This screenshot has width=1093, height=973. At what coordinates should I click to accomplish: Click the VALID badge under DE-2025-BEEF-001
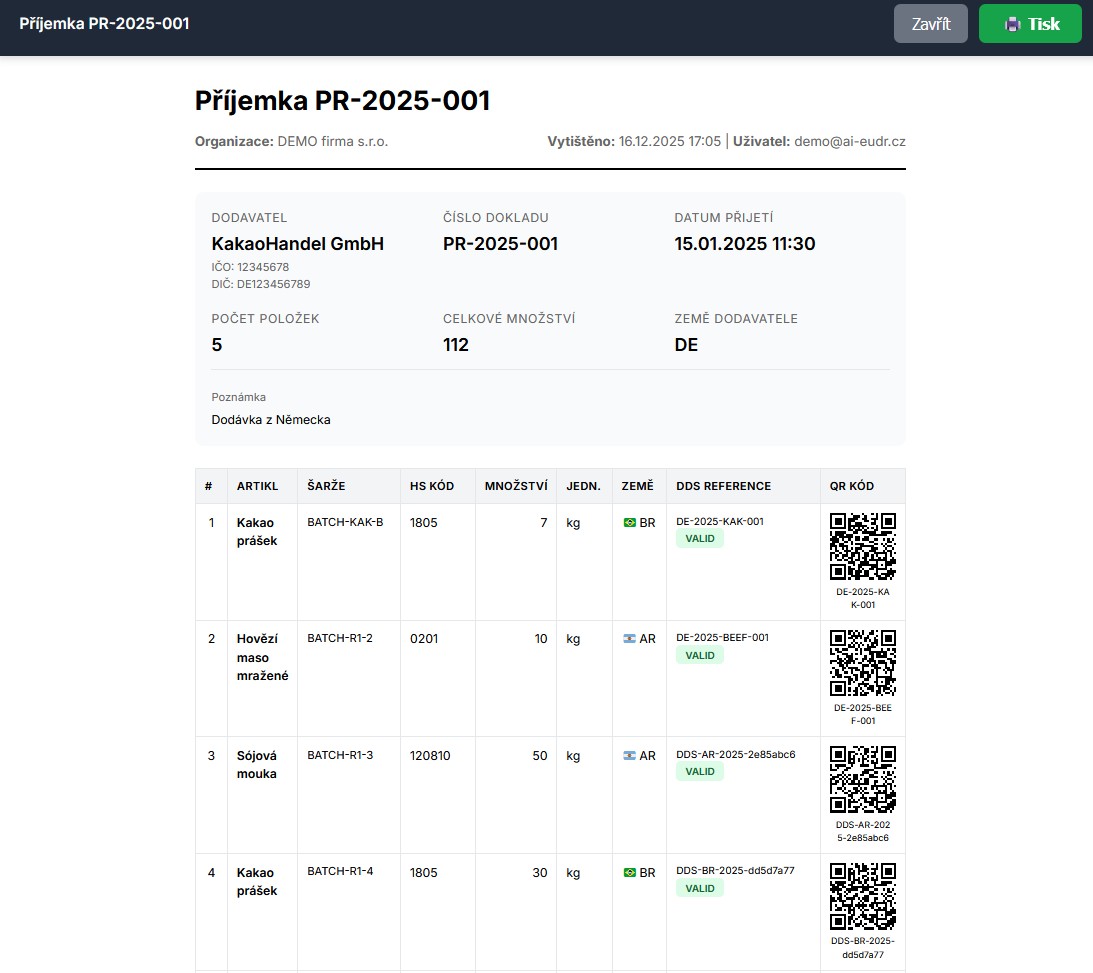pyautogui.click(x=700, y=656)
